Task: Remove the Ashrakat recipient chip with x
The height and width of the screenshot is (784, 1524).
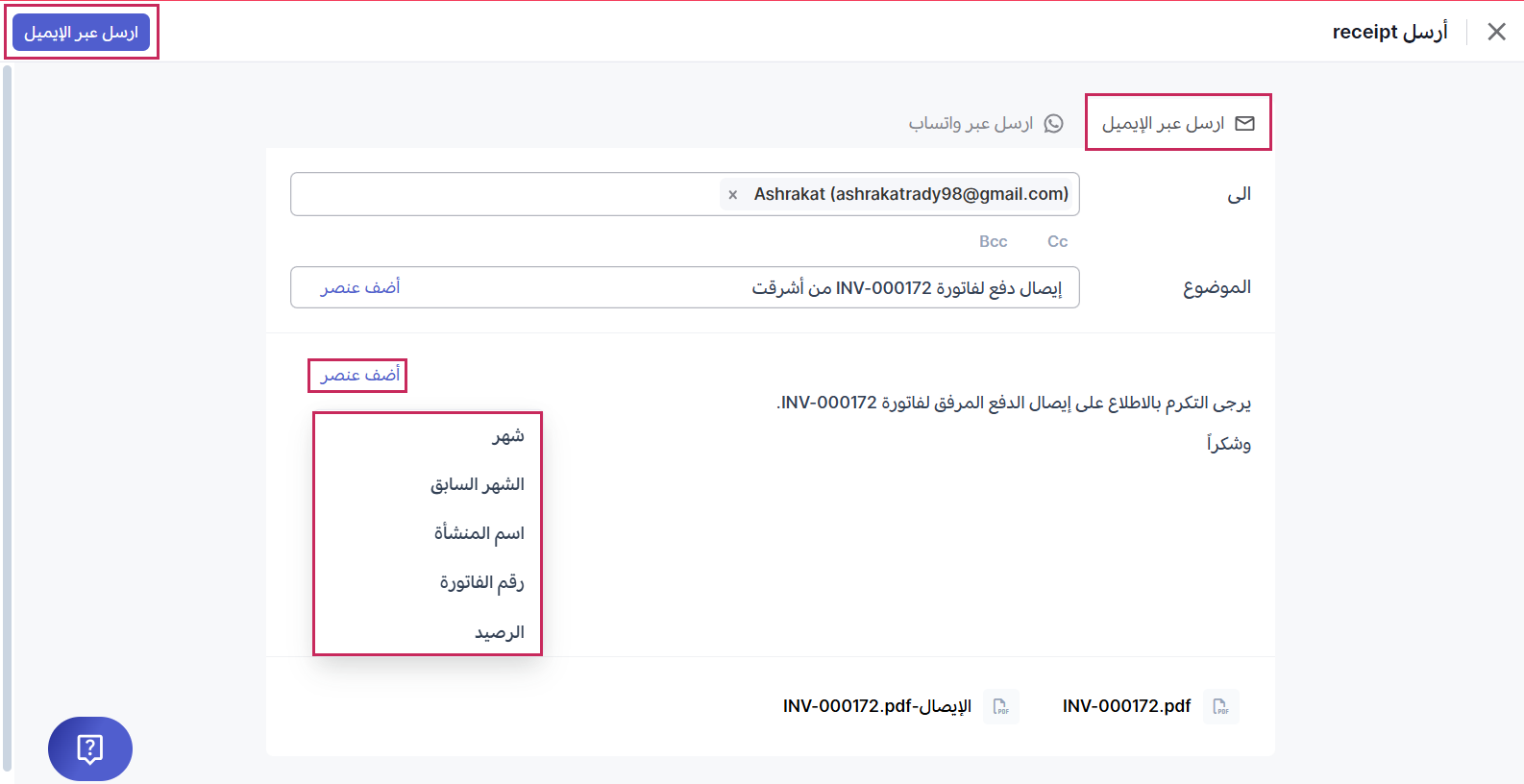Action: [733, 195]
